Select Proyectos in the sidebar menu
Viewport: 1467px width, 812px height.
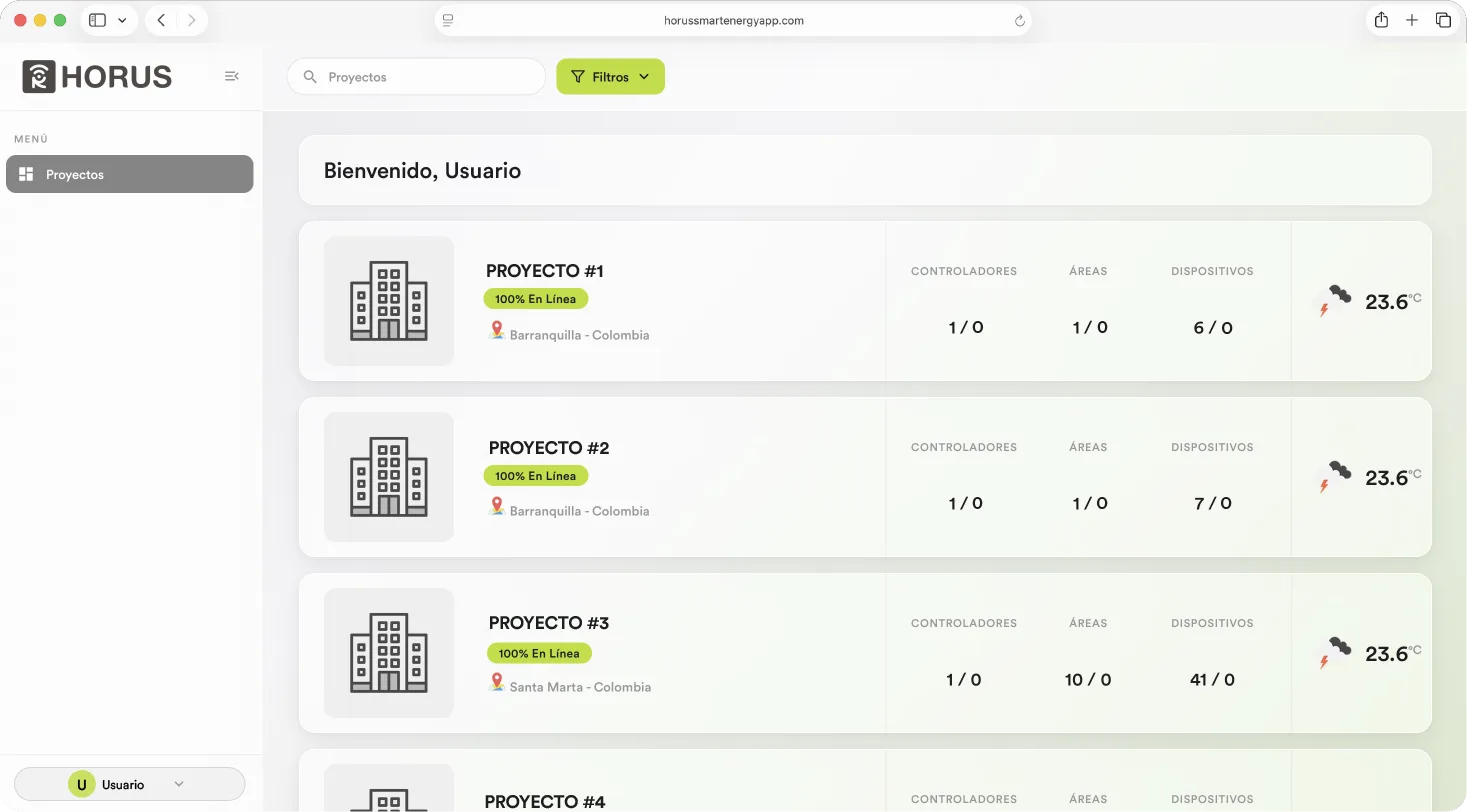coord(130,174)
